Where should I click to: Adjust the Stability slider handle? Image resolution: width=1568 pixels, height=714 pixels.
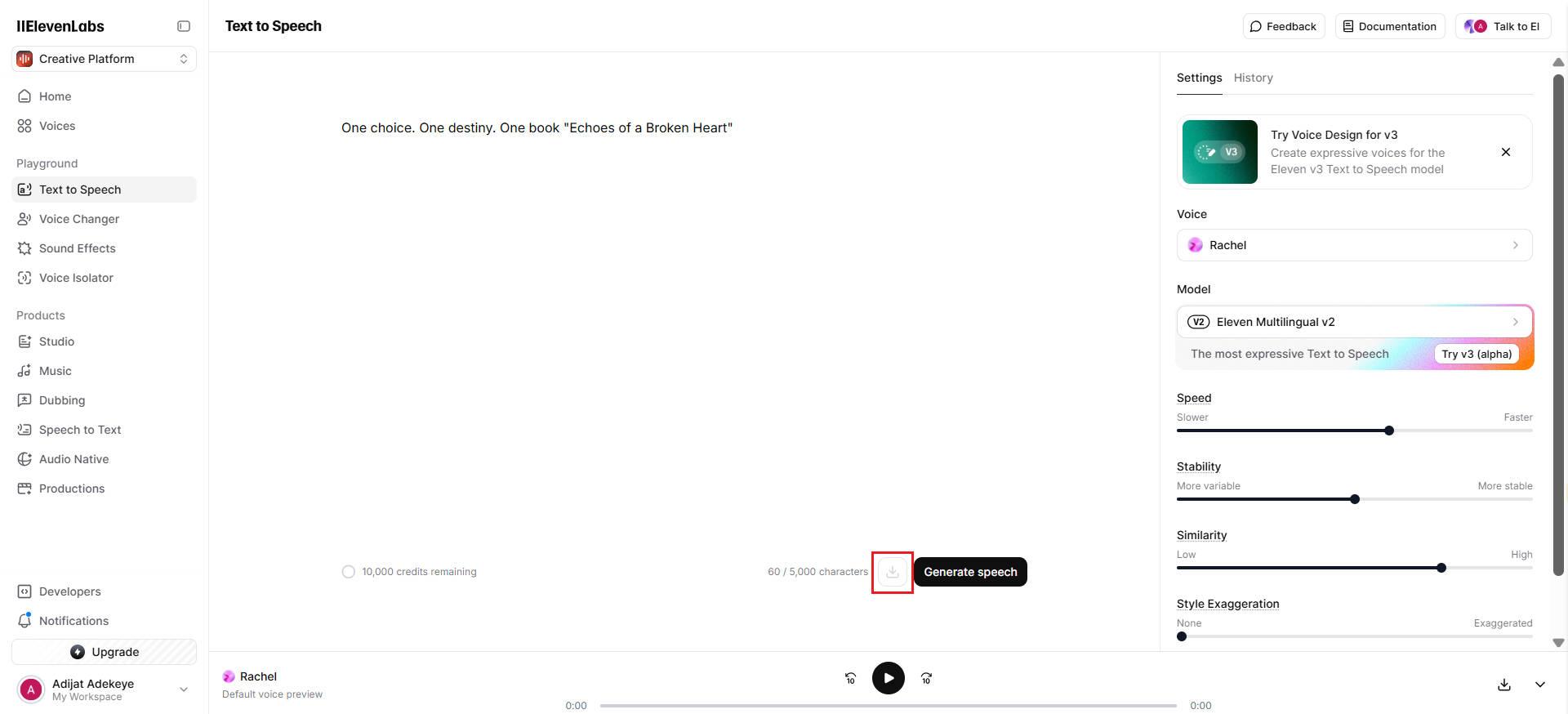(1355, 499)
